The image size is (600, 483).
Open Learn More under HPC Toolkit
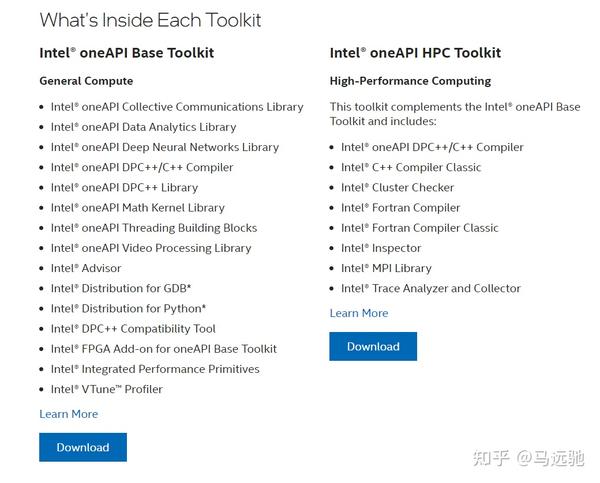359,313
